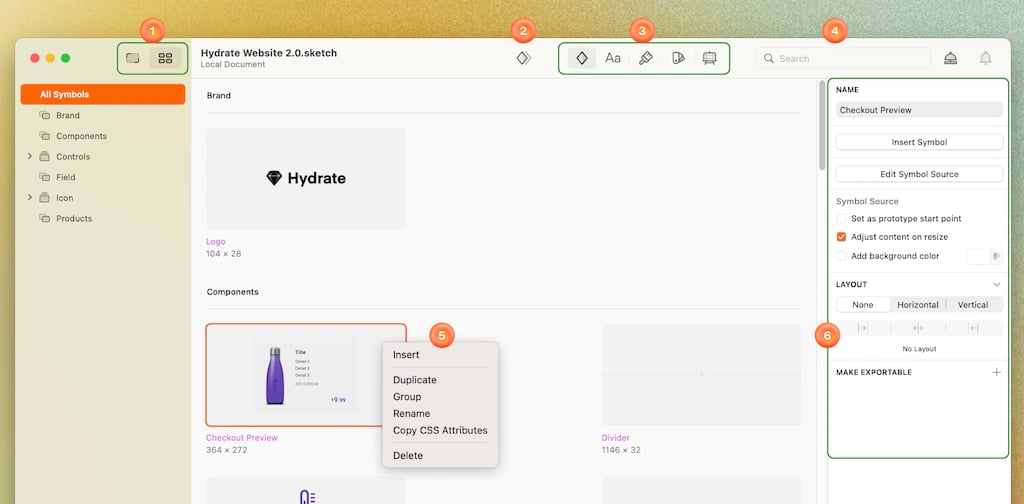Click the background color variable icon

tap(997, 256)
